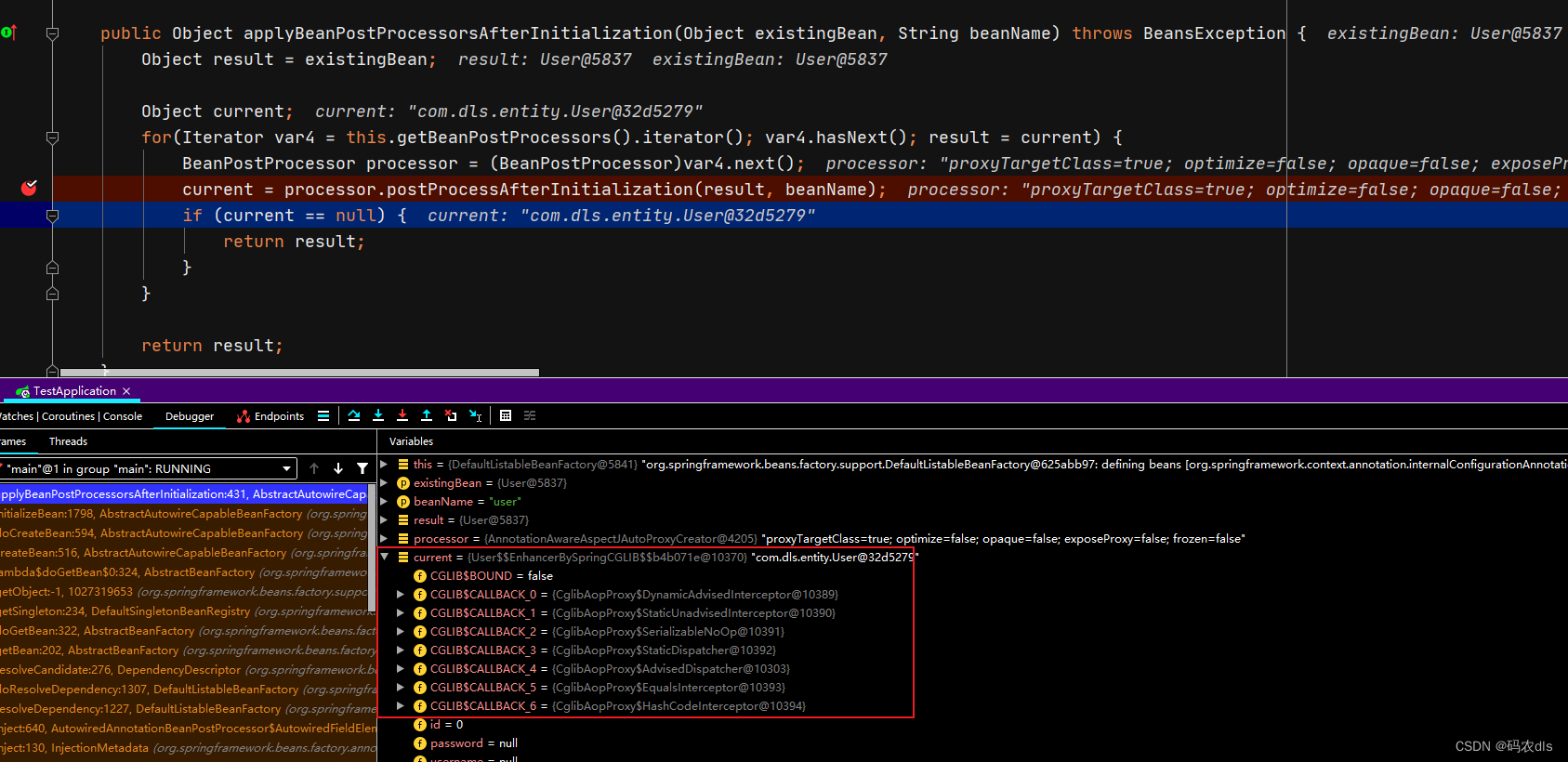Expand CGLIB$CALLBACK_0 node
Viewport: 1568px width, 762px height.
click(x=401, y=594)
